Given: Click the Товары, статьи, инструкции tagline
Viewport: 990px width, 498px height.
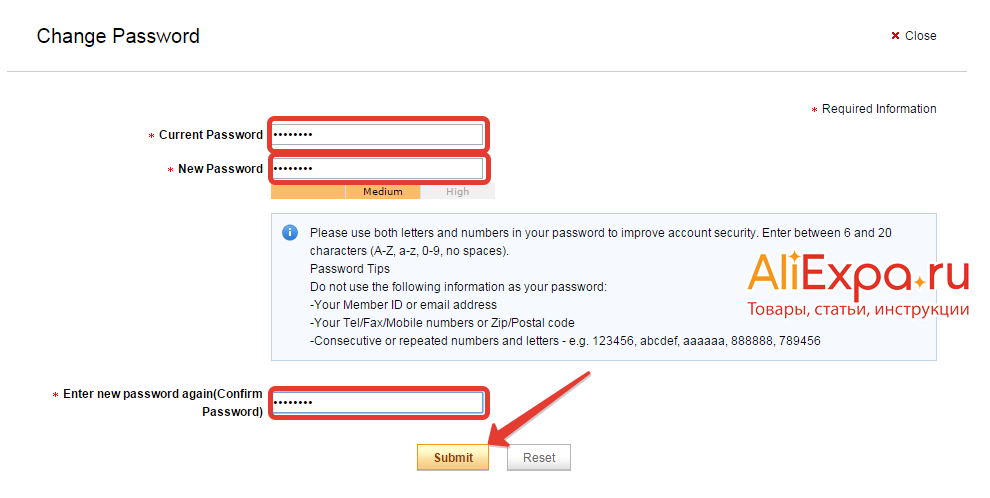Looking at the screenshot, I should click(x=858, y=310).
